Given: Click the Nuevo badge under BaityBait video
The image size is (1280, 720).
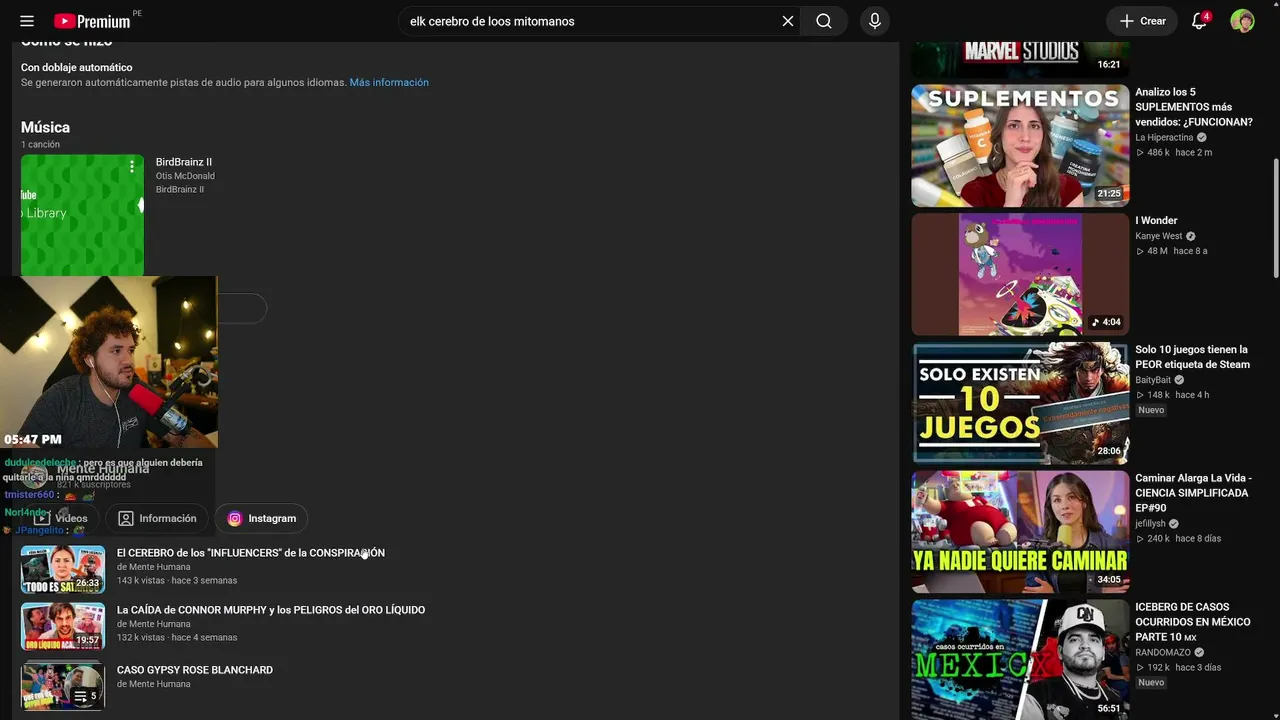Looking at the screenshot, I should coord(1151,410).
